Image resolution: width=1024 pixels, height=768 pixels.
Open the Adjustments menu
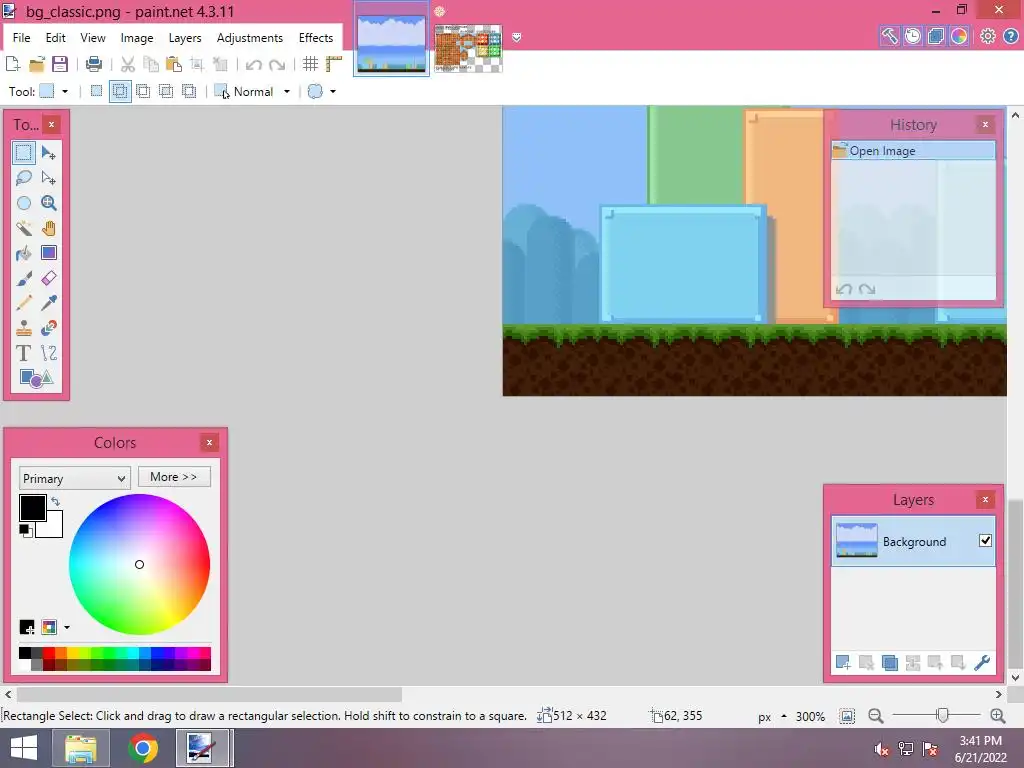(249, 38)
